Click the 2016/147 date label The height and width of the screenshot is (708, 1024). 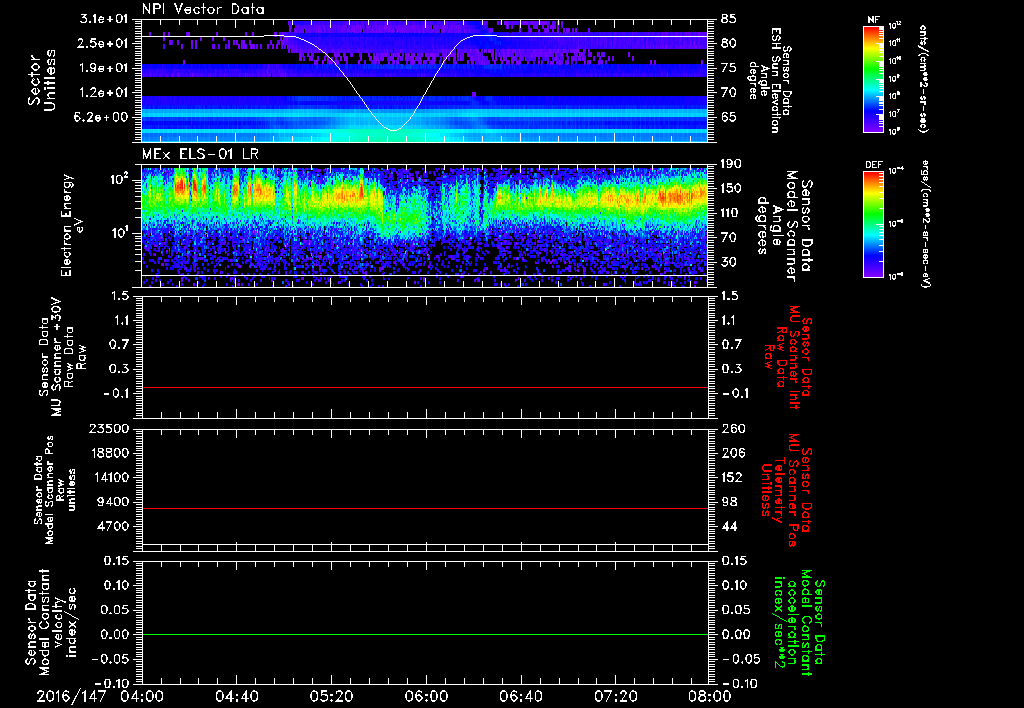tap(72, 696)
